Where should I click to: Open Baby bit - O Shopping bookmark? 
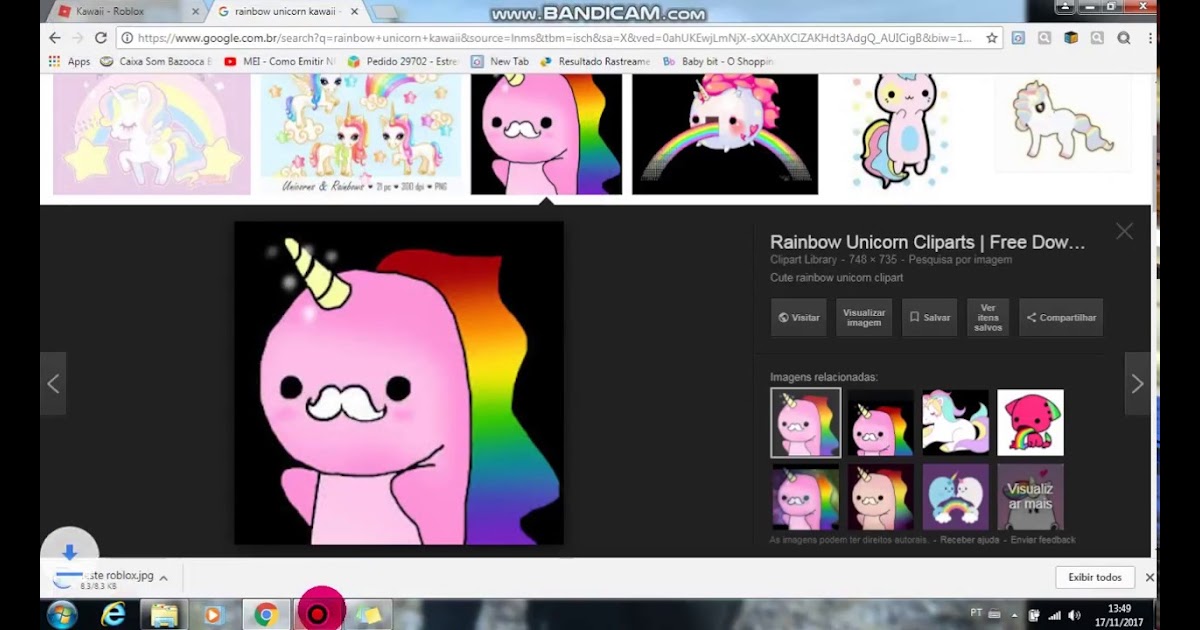(x=718, y=61)
